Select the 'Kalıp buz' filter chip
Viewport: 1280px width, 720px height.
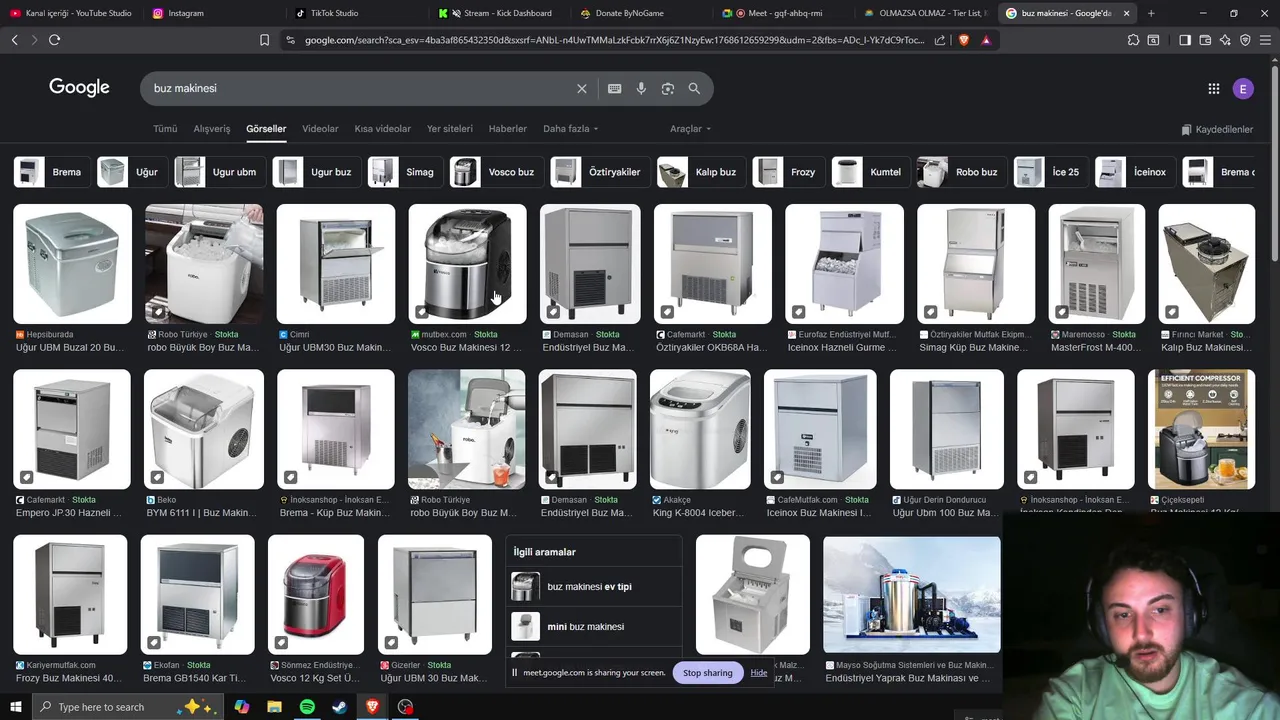(x=700, y=172)
